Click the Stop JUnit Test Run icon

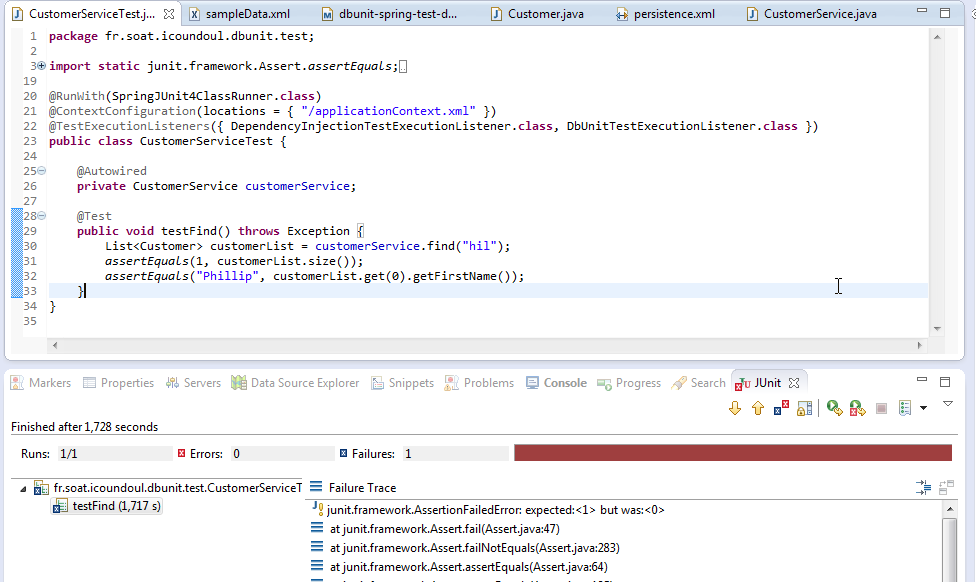(881, 408)
